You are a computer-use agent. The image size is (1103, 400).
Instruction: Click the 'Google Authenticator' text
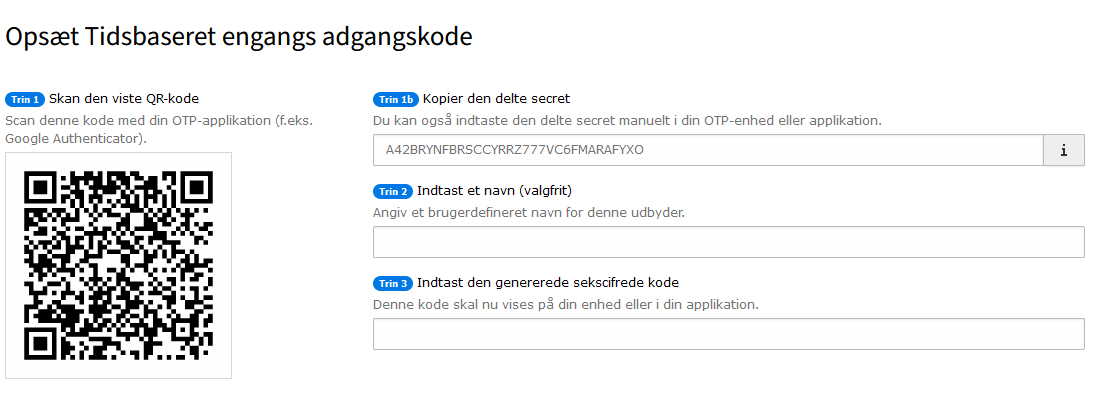coord(74,138)
